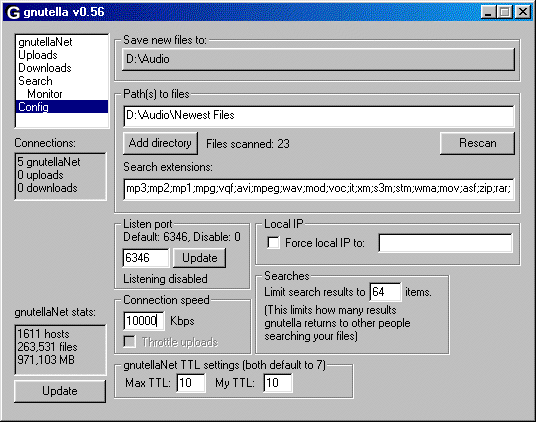This screenshot has width=536, height=422.
Task: Close the gnutella window
Action: [x=523, y=12]
